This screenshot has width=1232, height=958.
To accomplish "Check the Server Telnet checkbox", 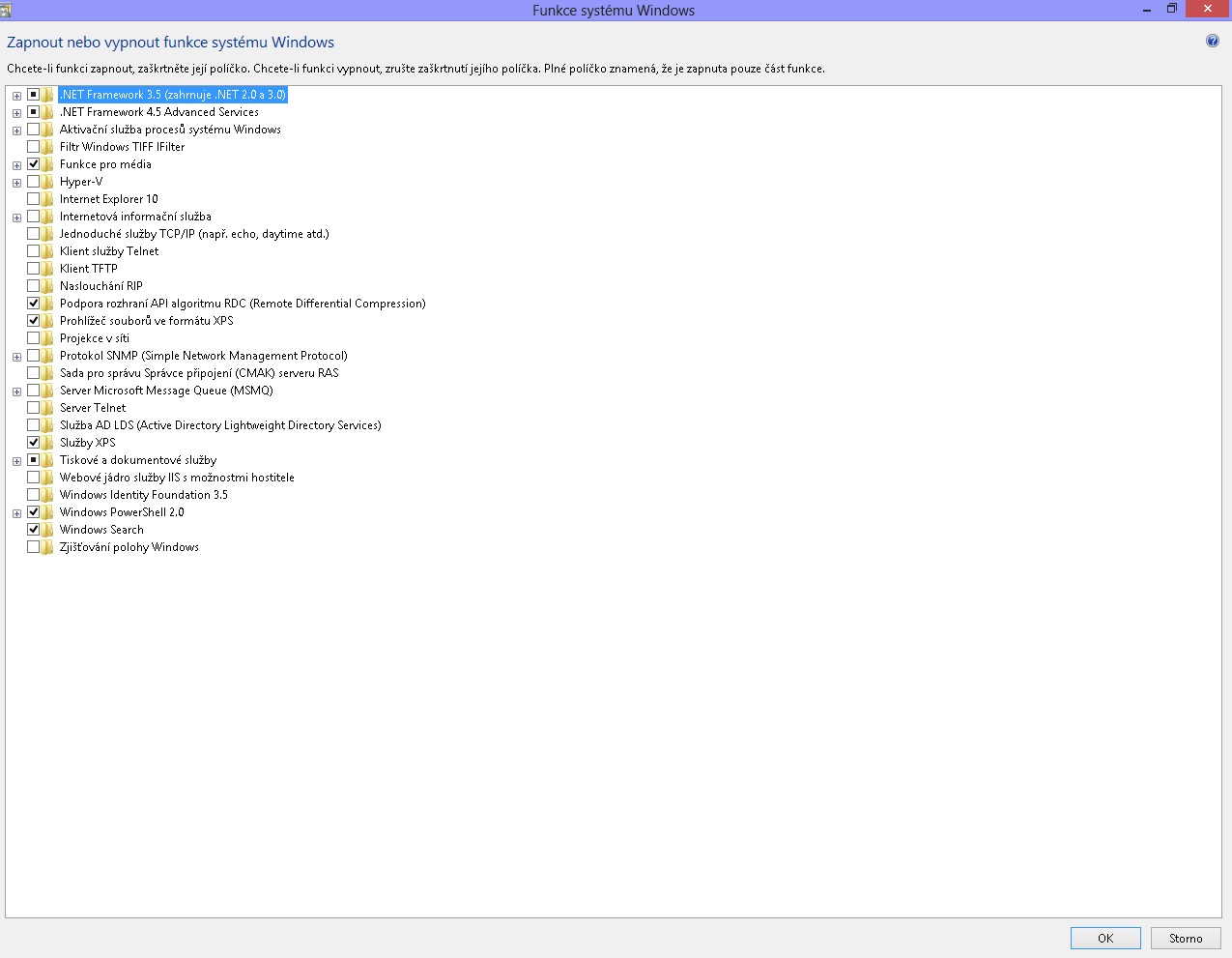I will 33,408.
